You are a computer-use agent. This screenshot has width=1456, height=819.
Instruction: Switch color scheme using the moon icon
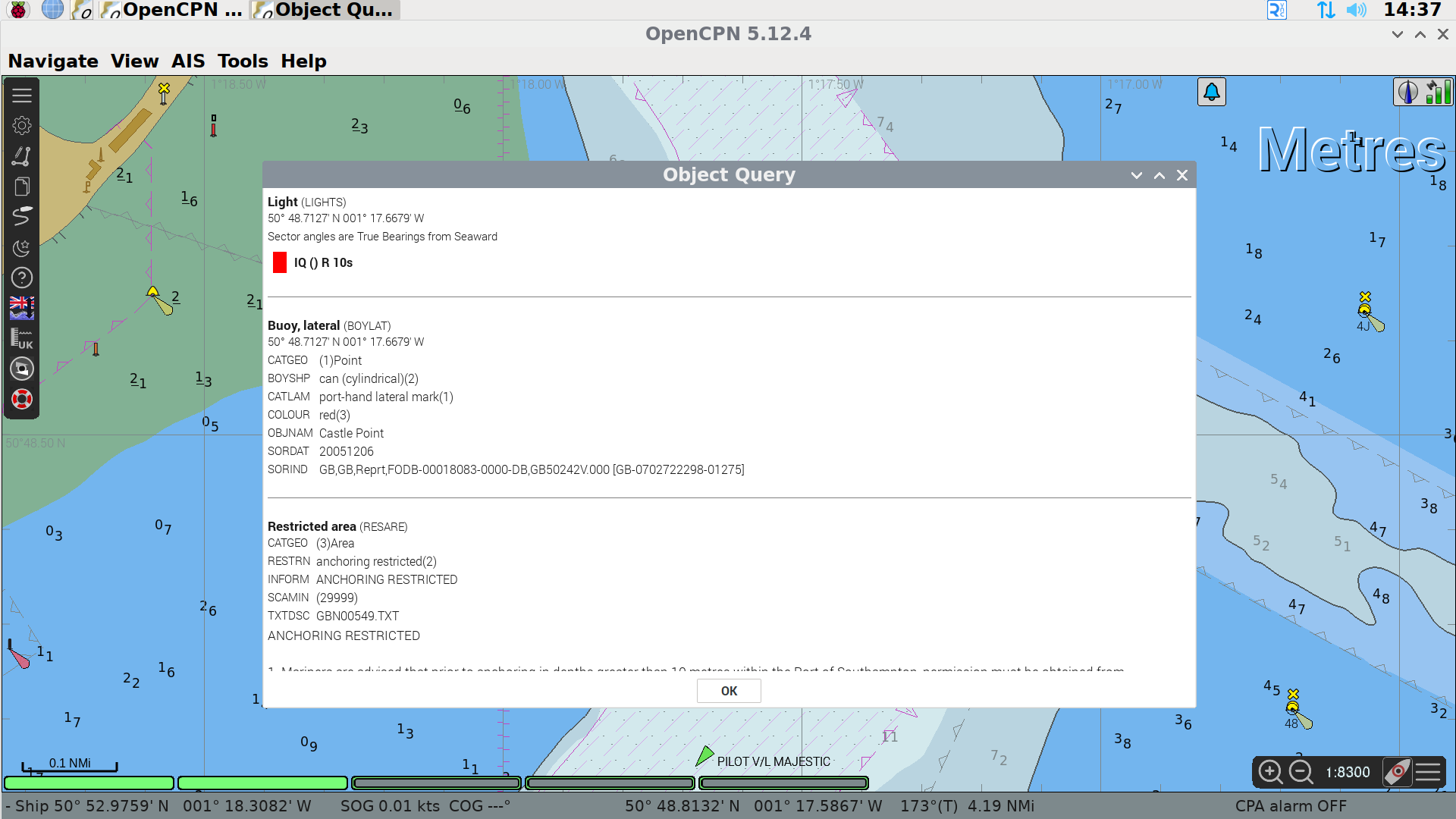tap(21, 246)
